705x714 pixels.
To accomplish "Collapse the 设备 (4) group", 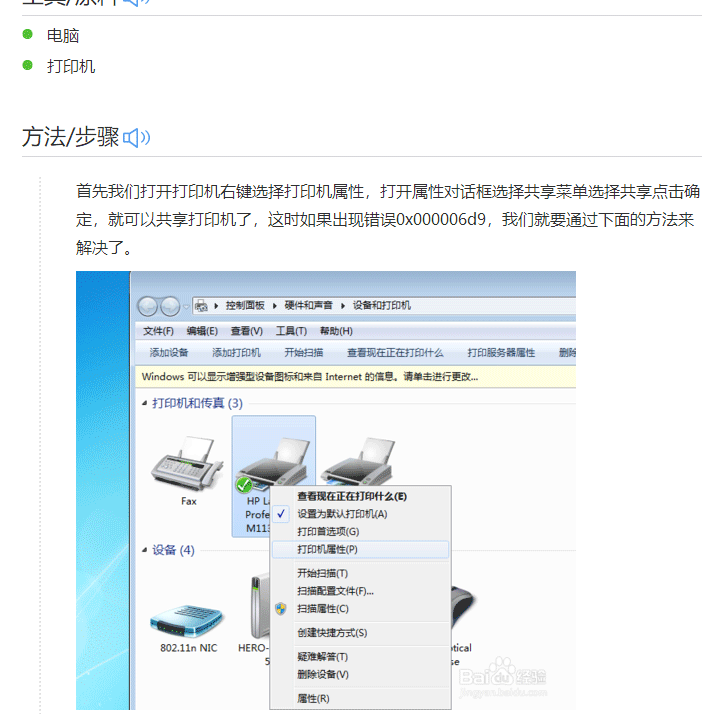I will coord(144,550).
